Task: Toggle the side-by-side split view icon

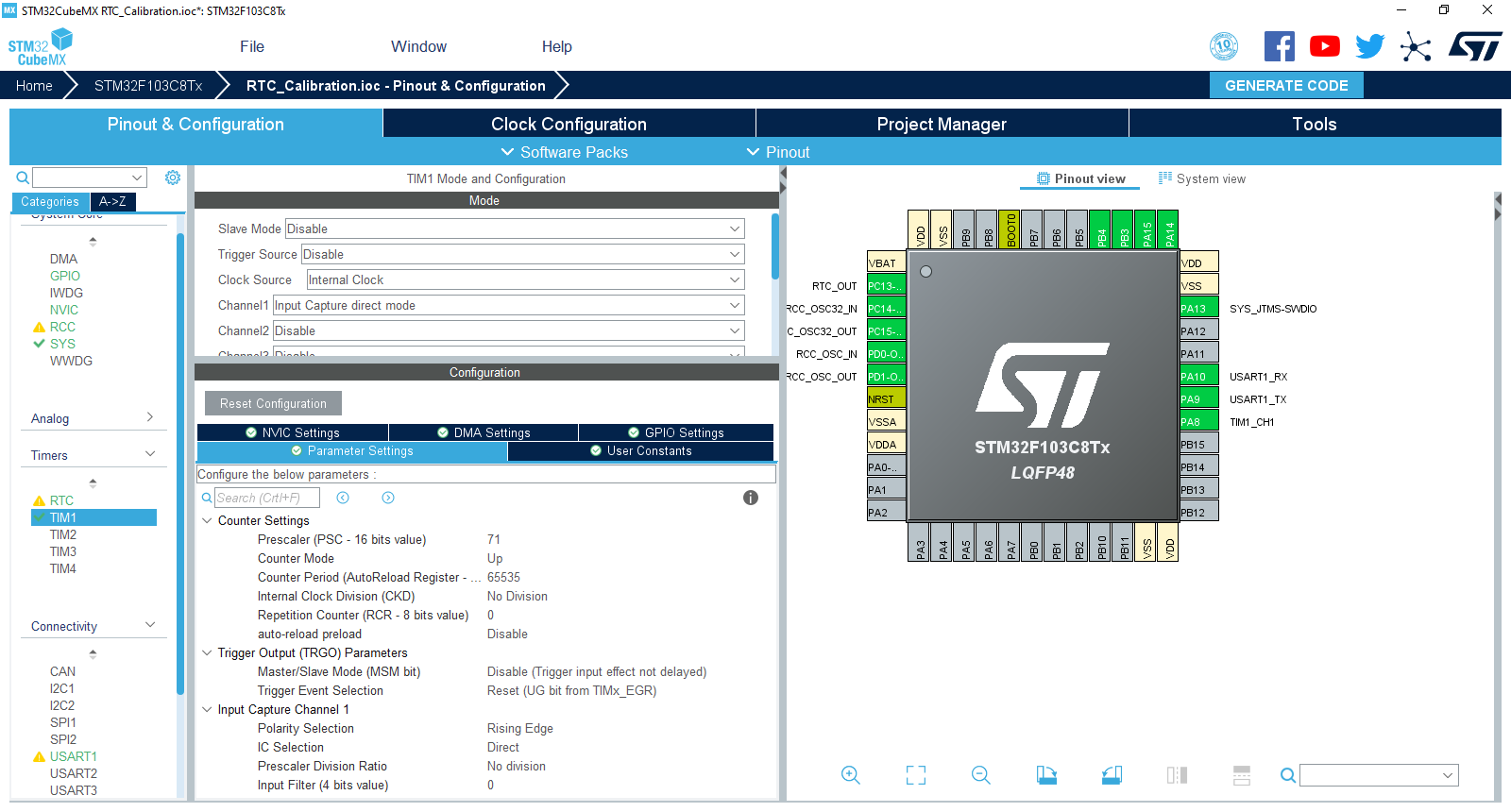Action: tap(1177, 775)
